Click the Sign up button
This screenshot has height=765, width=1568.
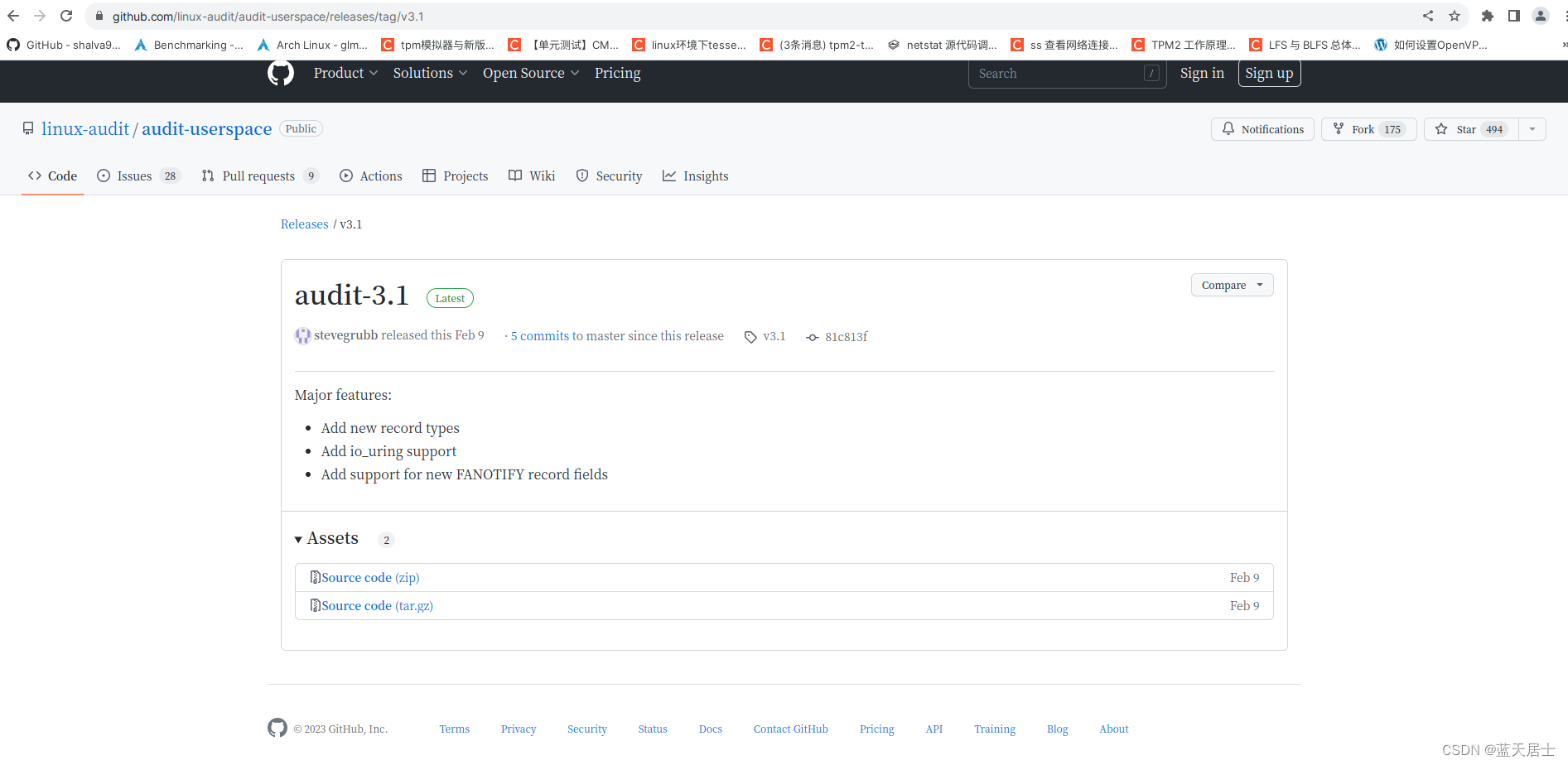1269,73
